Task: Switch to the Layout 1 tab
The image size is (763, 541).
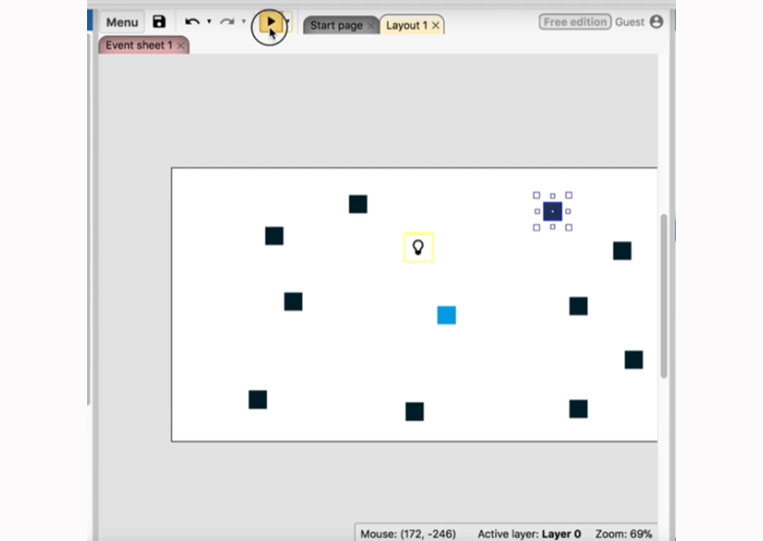Action: [407, 25]
